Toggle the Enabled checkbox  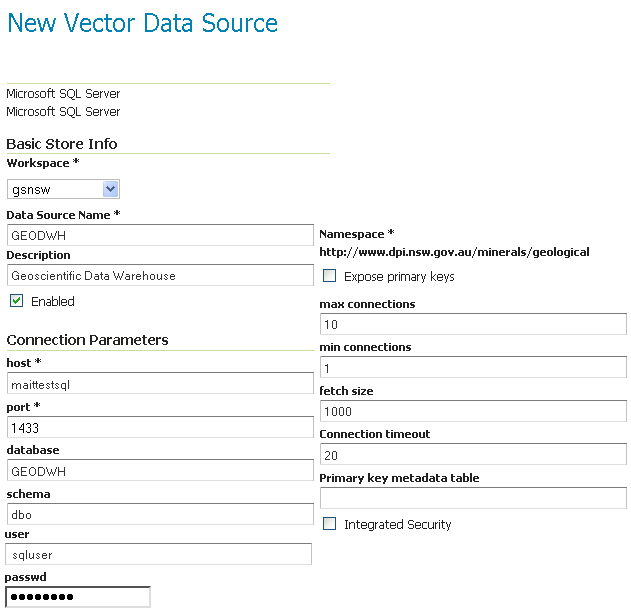point(16,301)
